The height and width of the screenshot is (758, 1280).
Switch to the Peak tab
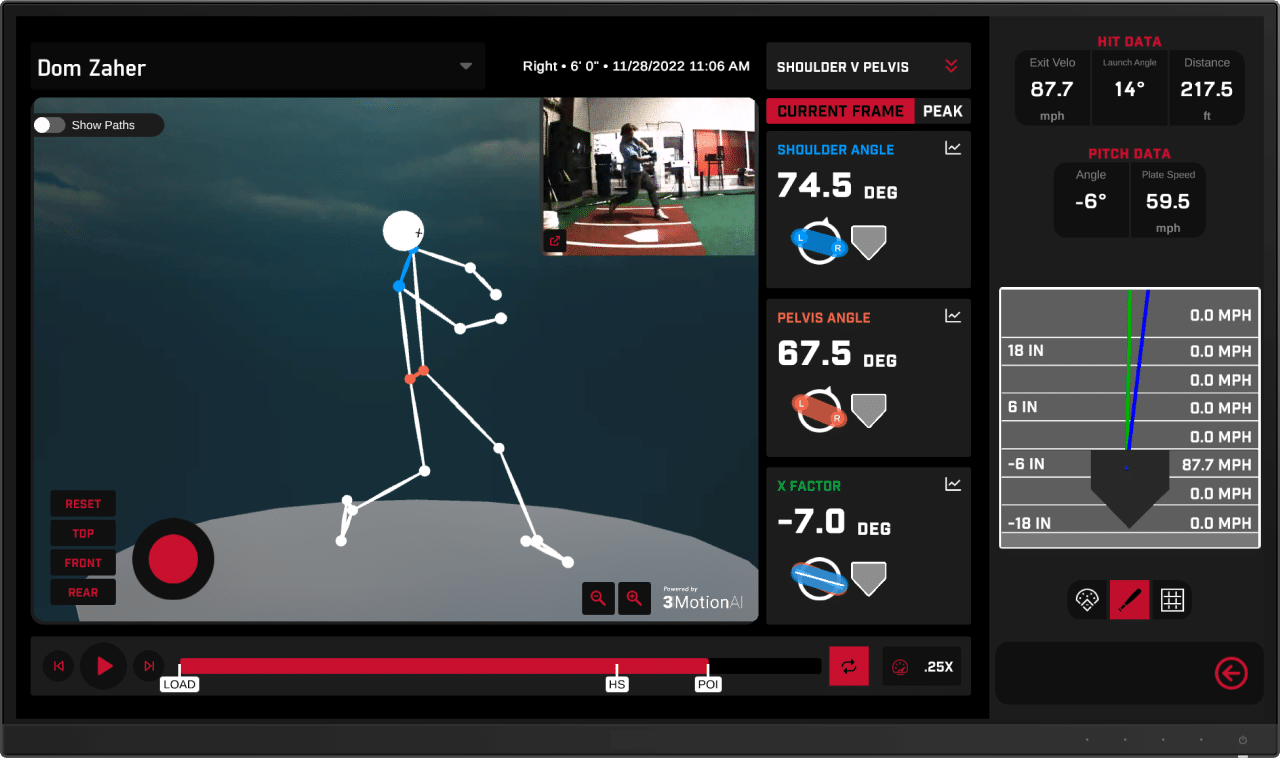coord(942,111)
